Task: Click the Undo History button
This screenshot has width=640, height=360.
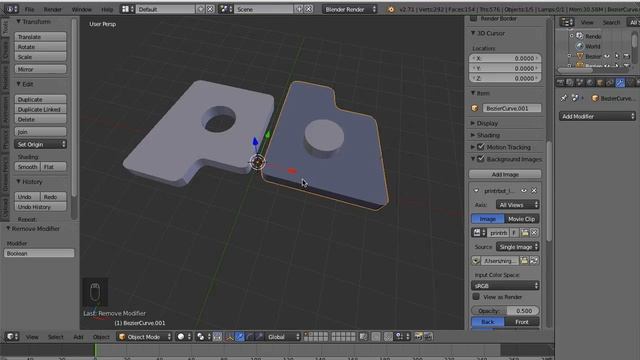Action: (x=40, y=207)
